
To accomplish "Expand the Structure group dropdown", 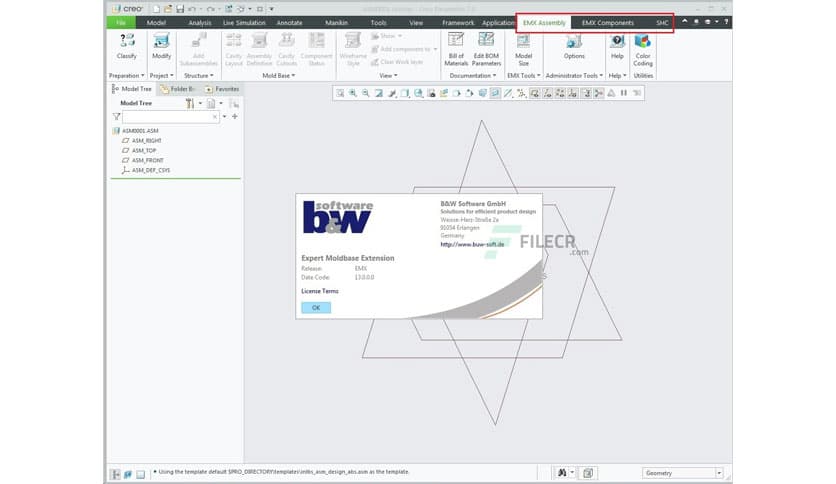I will (199, 76).
